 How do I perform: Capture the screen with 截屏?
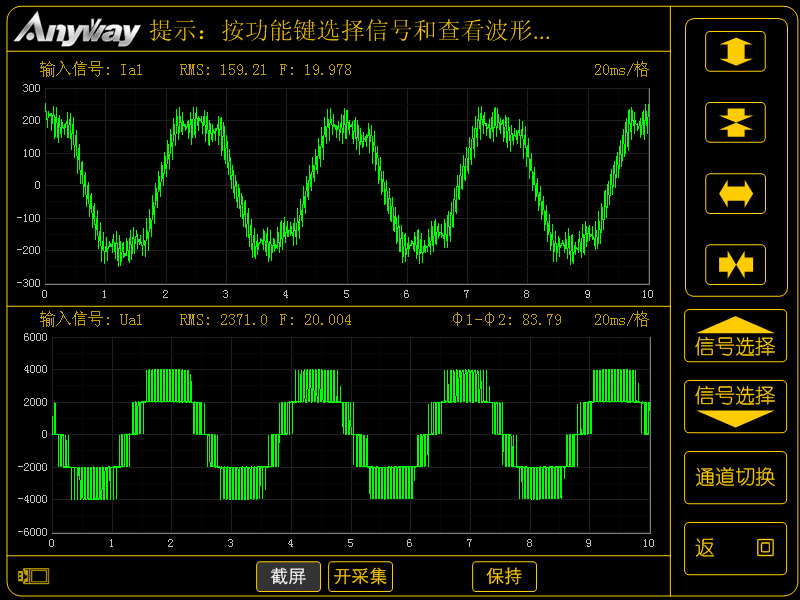click(288, 576)
